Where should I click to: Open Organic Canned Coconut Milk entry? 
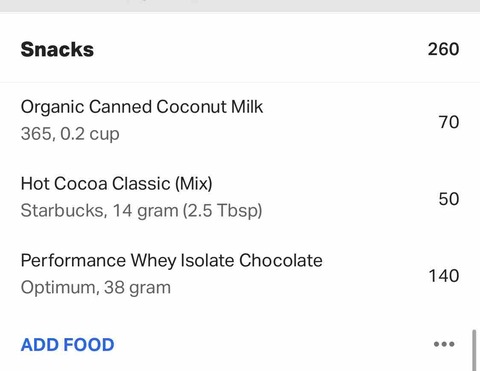click(x=240, y=121)
